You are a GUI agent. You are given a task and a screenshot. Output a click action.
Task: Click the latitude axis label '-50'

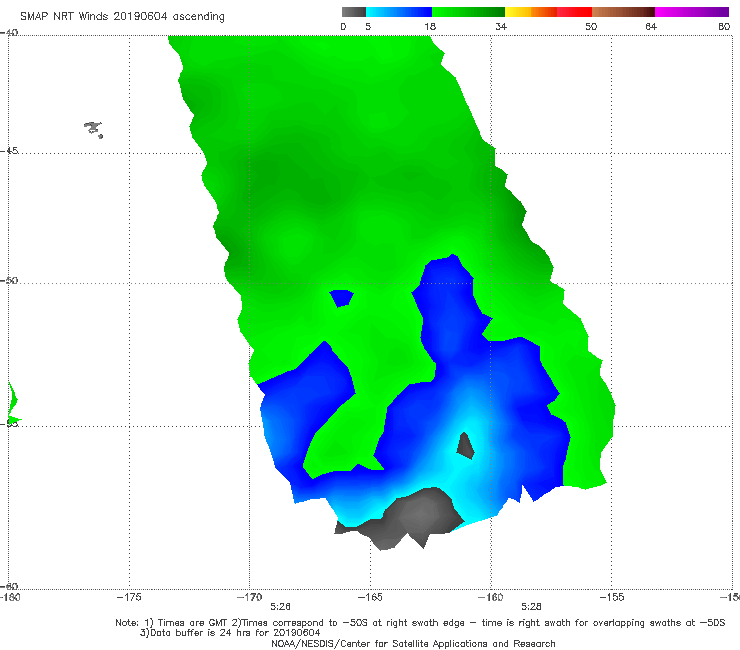(9, 280)
